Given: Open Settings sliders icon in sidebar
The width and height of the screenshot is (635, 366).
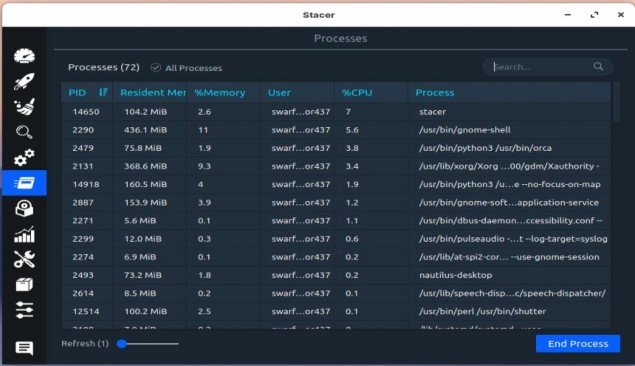Looking at the screenshot, I should [x=24, y=310].
